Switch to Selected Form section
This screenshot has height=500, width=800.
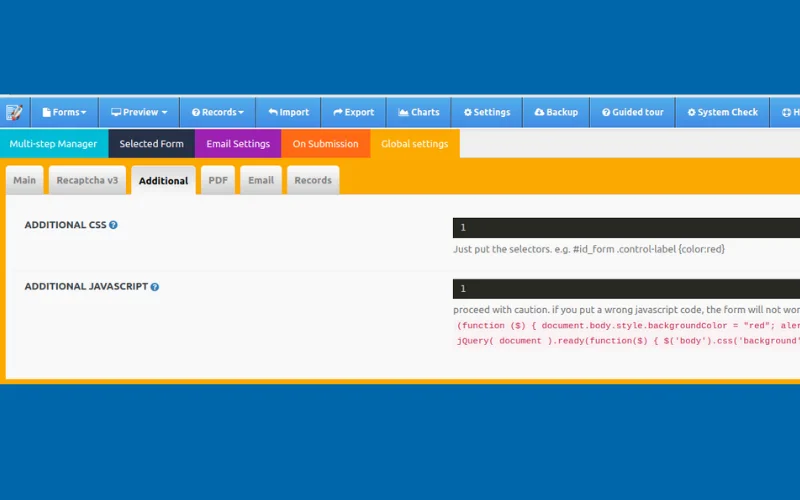click(152, 144)
